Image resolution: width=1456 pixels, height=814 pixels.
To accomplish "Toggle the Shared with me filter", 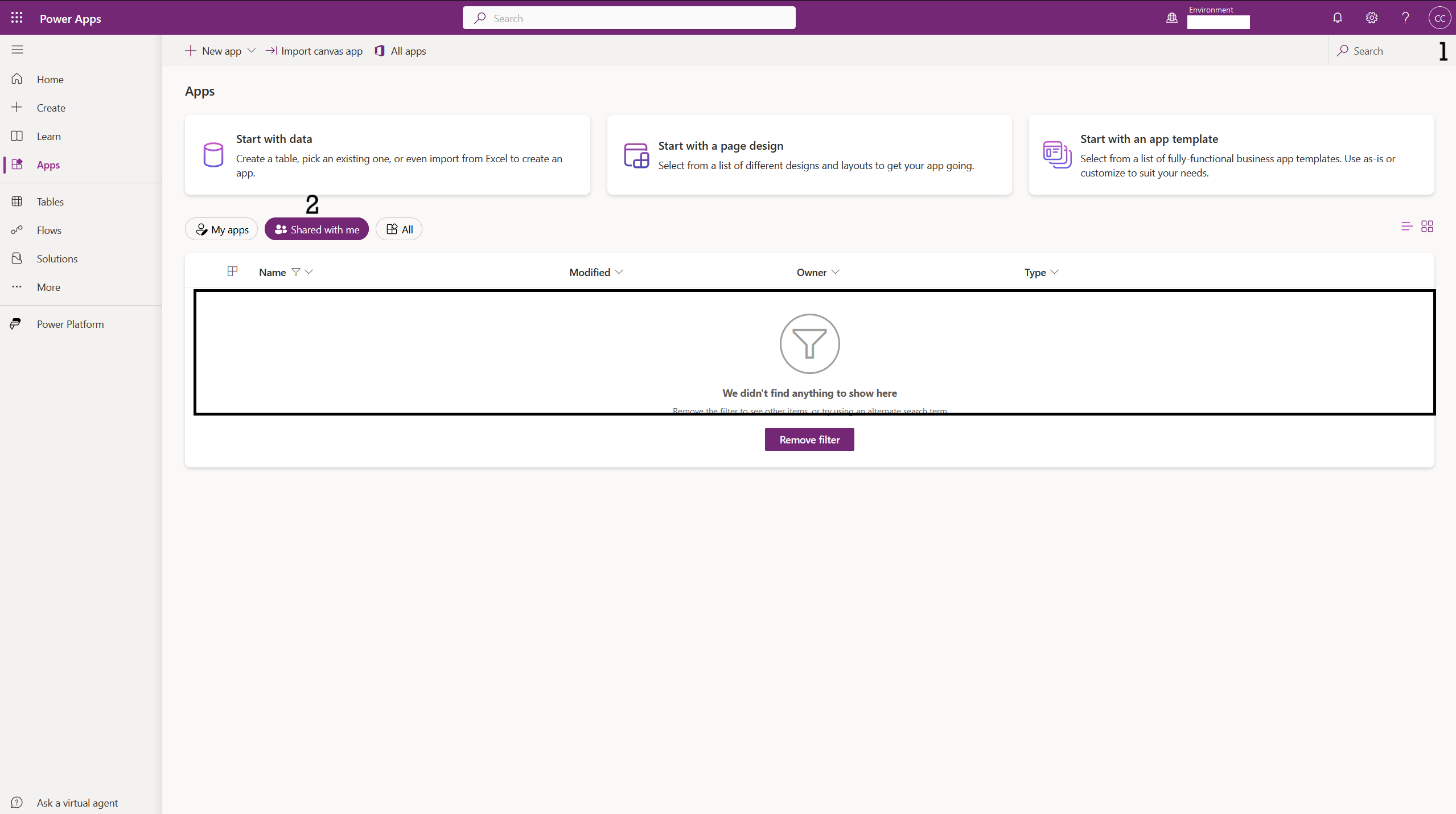I will pyautogui.click(x=316, y=229).
